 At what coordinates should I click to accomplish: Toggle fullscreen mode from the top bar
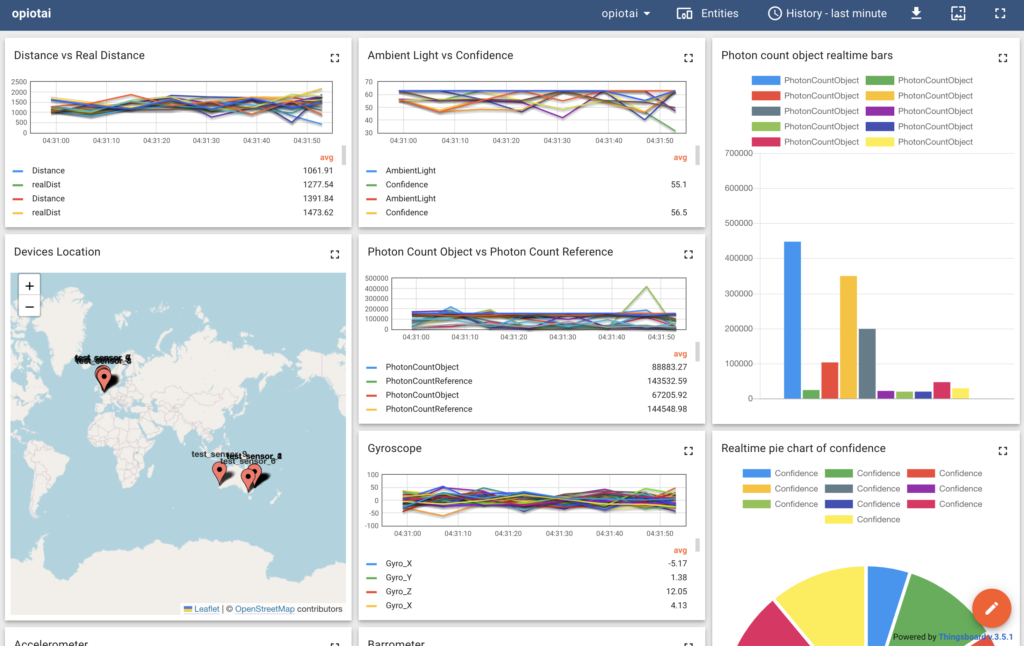coord(1000,13)
